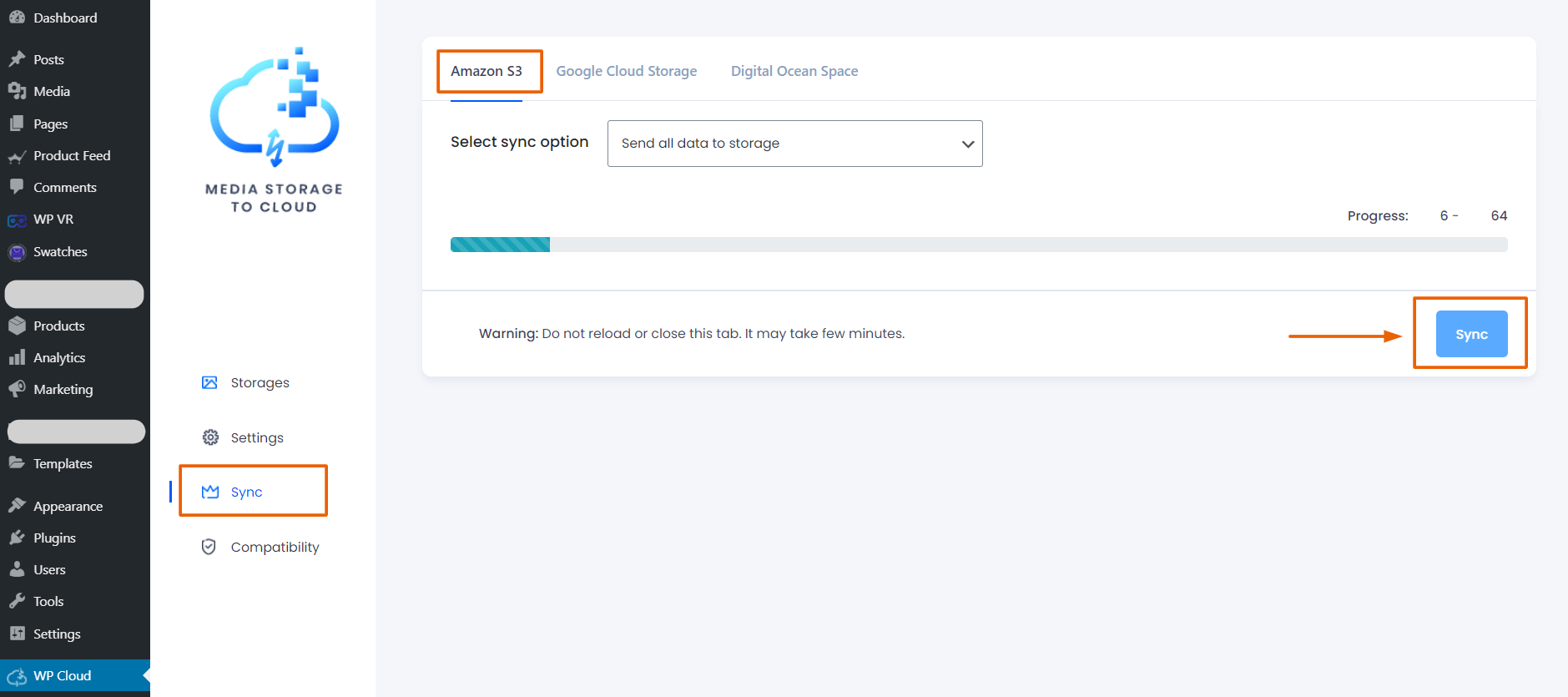Click the WP Cloud sync icon
Image resolution: width=1568 pixels, height=697 pixels.
click(x=17, y=676)
